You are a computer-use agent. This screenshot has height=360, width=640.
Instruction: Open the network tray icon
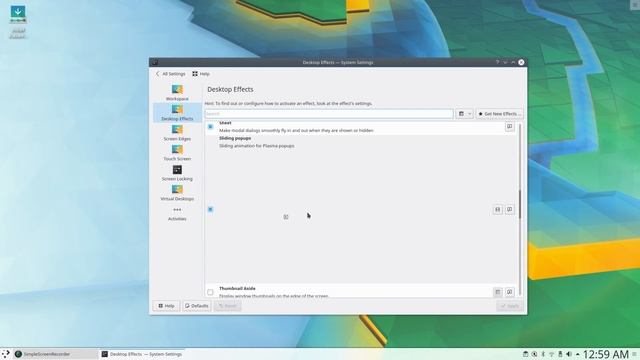pos(551,354)
